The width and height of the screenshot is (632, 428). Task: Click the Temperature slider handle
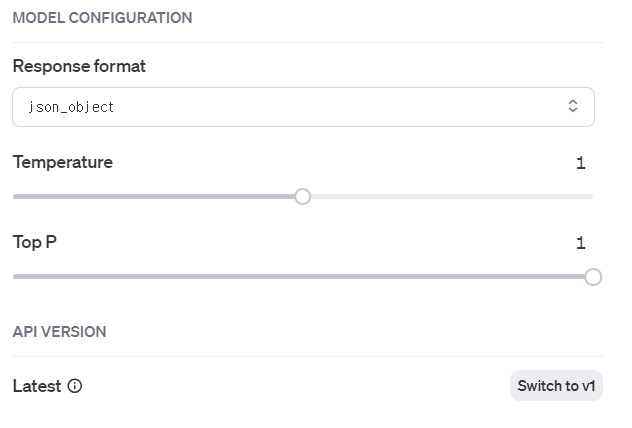303,196
